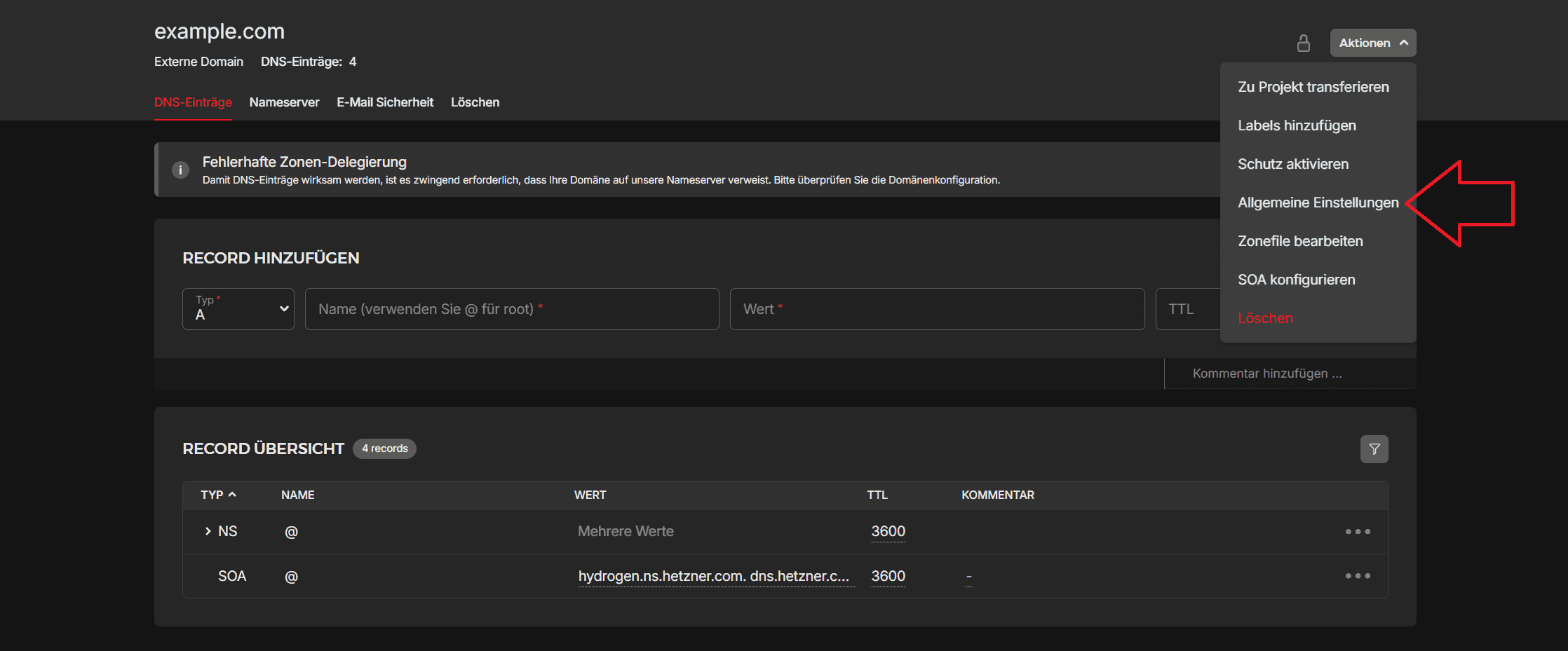Click into the record Name input field
Viewport: 1568px width, 651px height.
tap(511, 309)
